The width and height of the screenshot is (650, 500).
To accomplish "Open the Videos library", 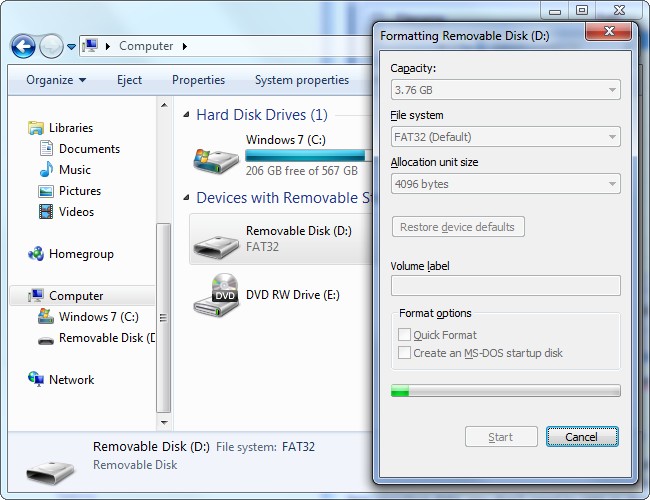I will 76,212.
